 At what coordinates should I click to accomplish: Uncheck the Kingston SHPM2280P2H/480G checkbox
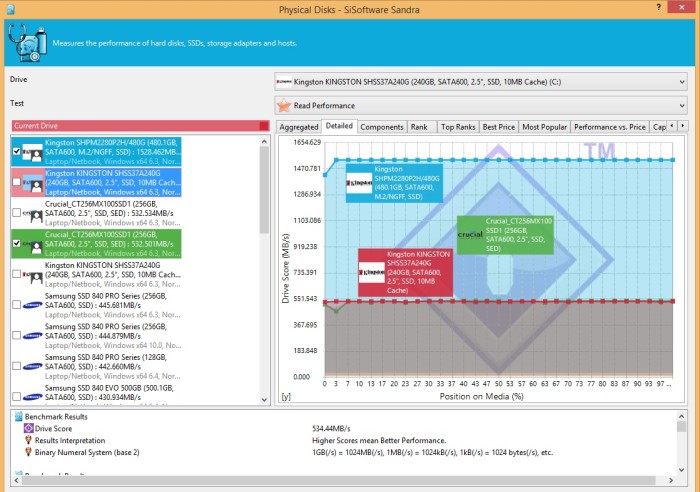coord(17,151)
